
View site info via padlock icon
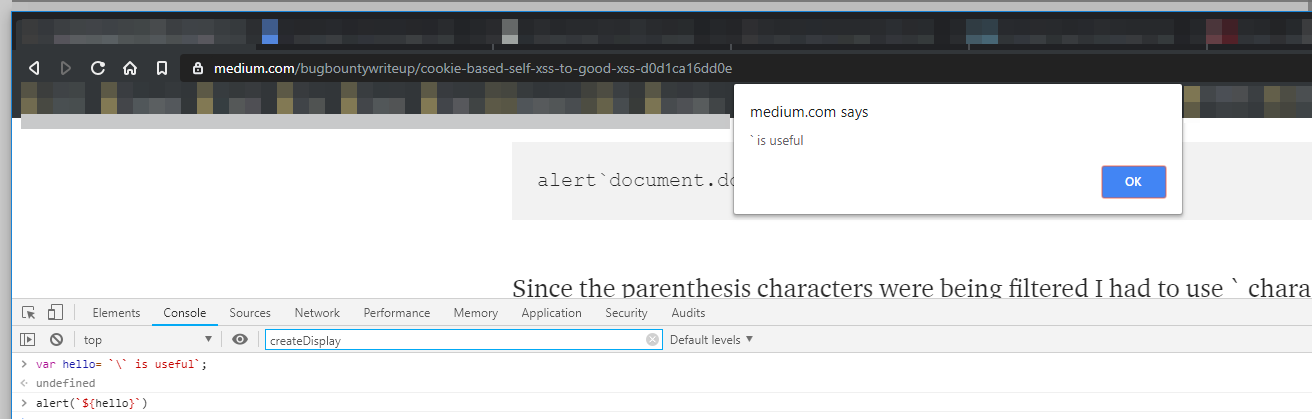pos(197,68)
